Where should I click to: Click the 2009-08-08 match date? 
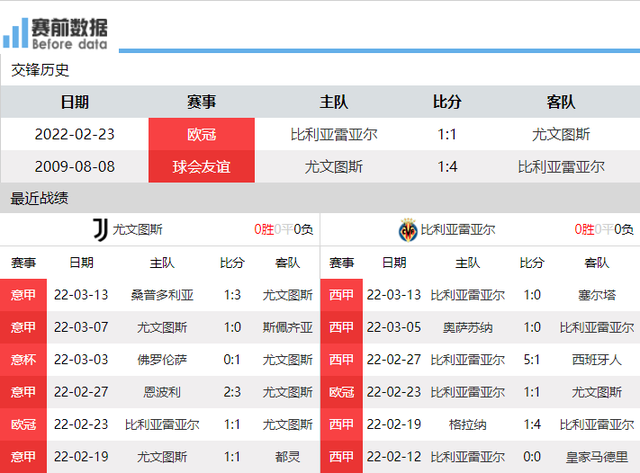74,166
